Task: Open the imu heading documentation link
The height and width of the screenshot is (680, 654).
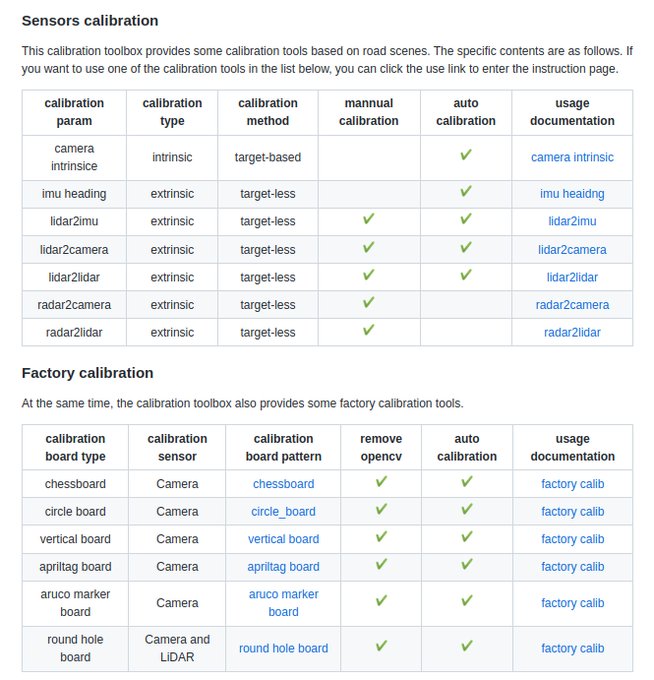Action: 572,193
